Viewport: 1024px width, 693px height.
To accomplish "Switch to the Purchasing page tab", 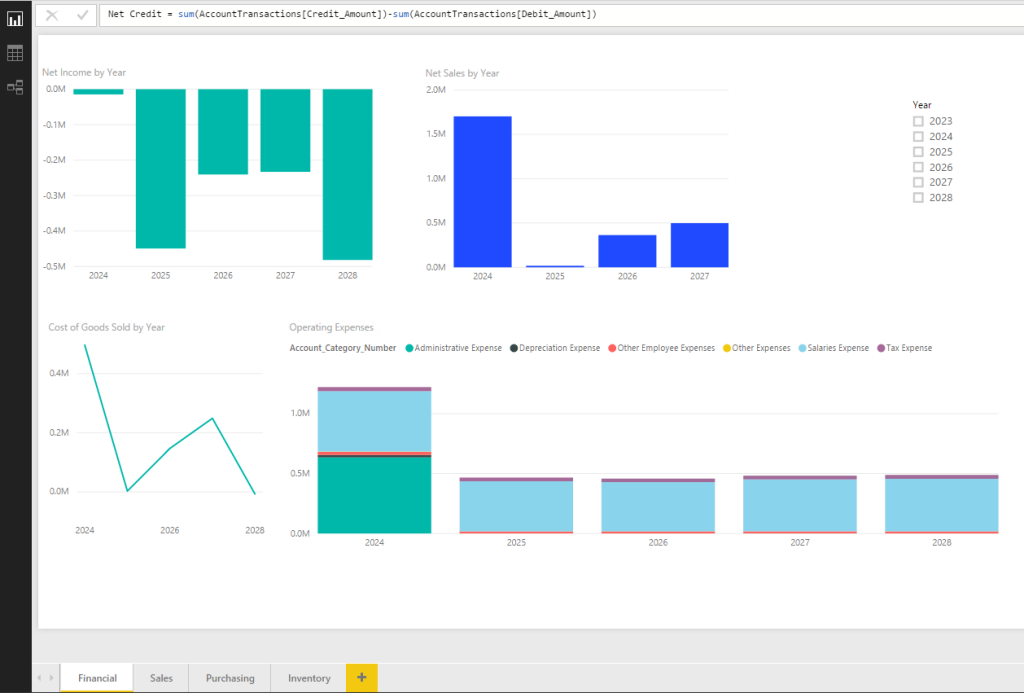I will (x=230, y=678).
